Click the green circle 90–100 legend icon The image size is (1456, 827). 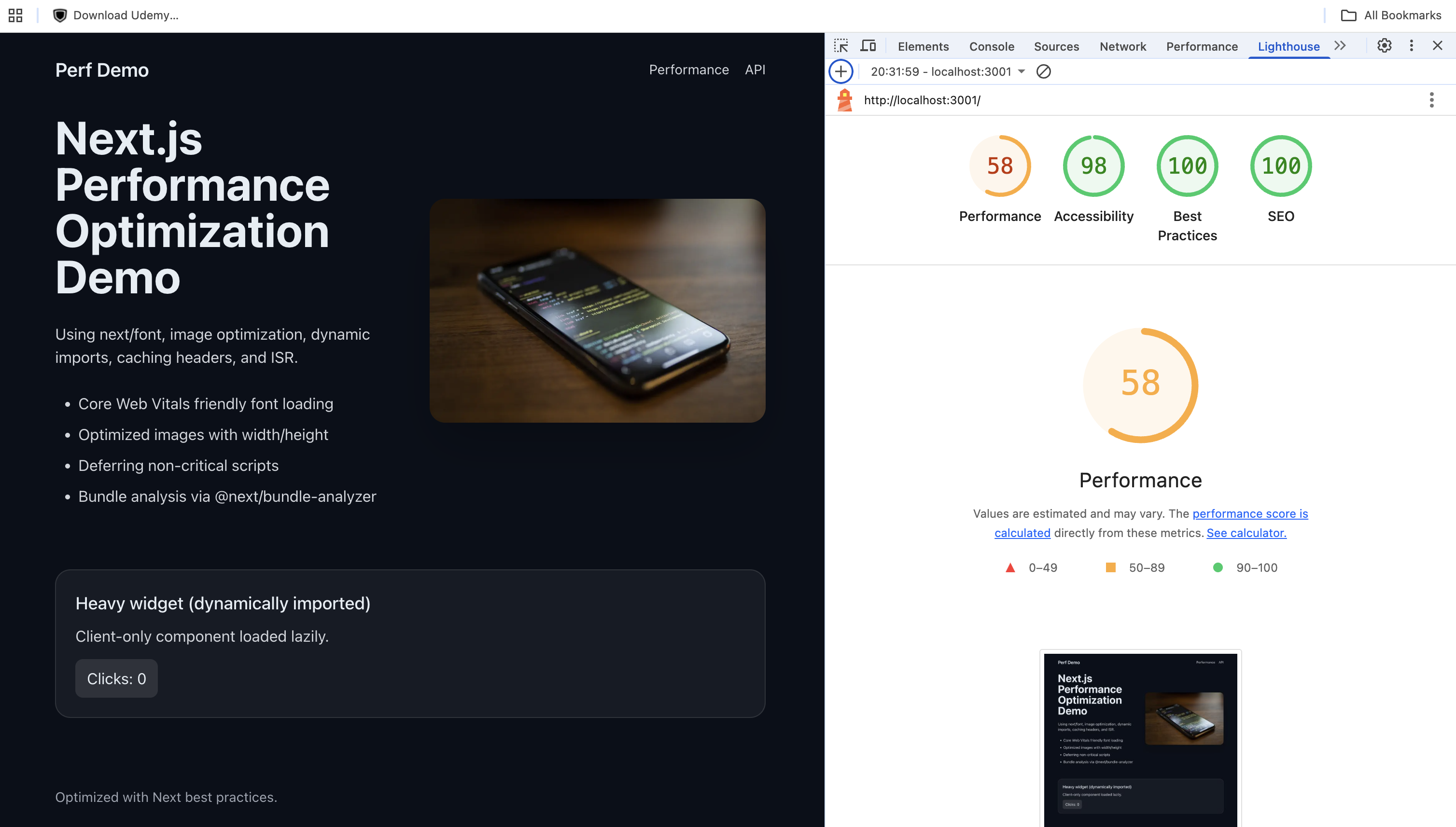(1218, 567)
